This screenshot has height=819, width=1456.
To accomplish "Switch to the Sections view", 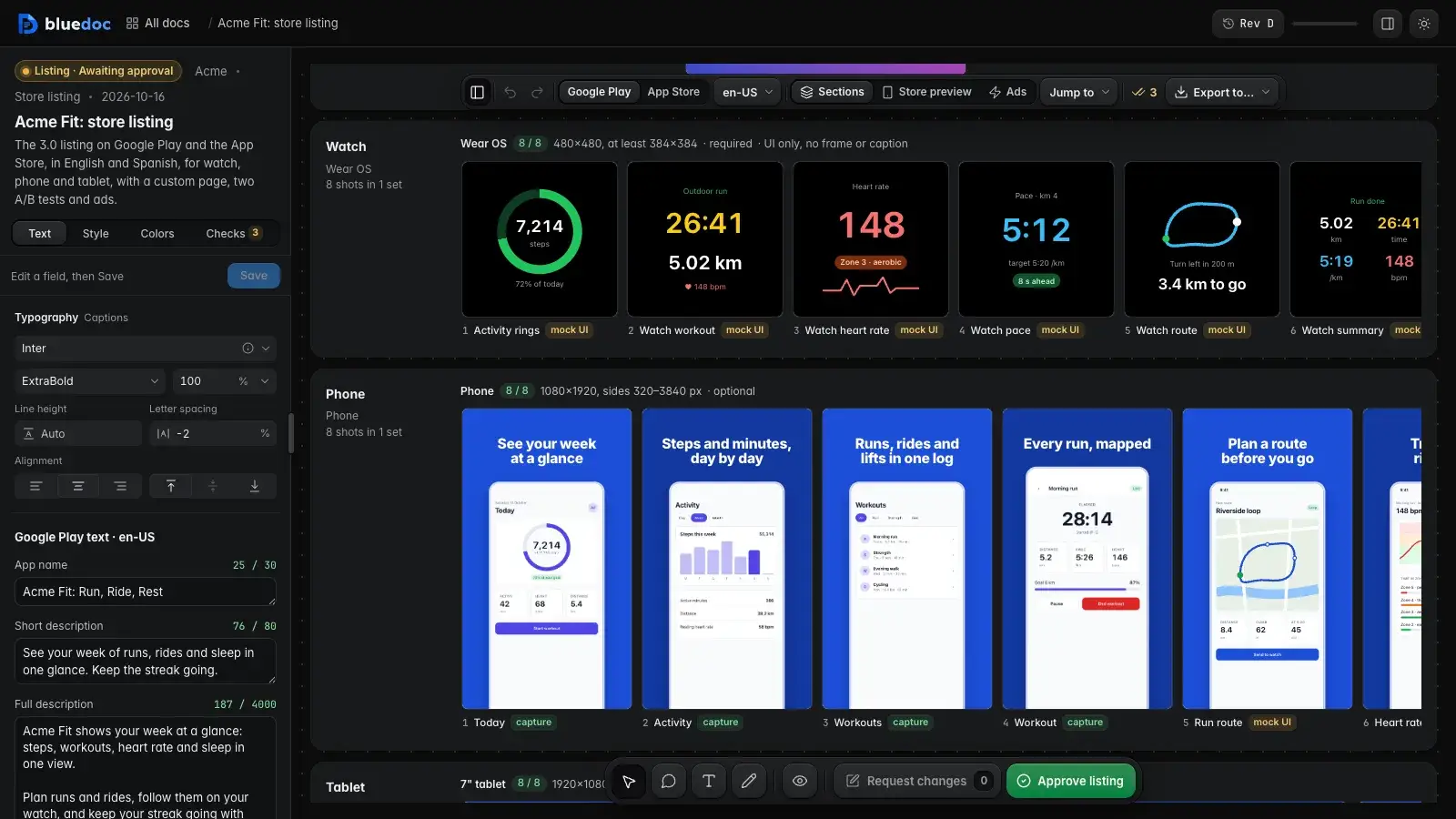I will coord(832,92).
